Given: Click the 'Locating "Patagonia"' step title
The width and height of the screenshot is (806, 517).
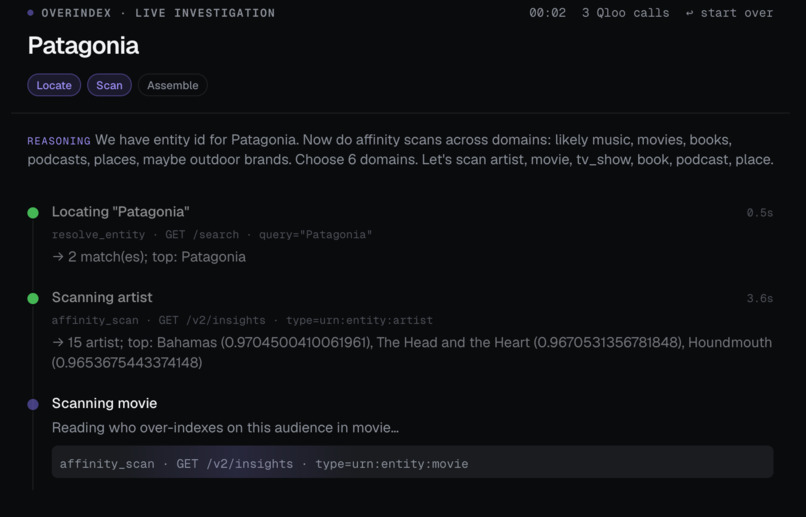Looking at the screenshot, I should click(121, 212).
